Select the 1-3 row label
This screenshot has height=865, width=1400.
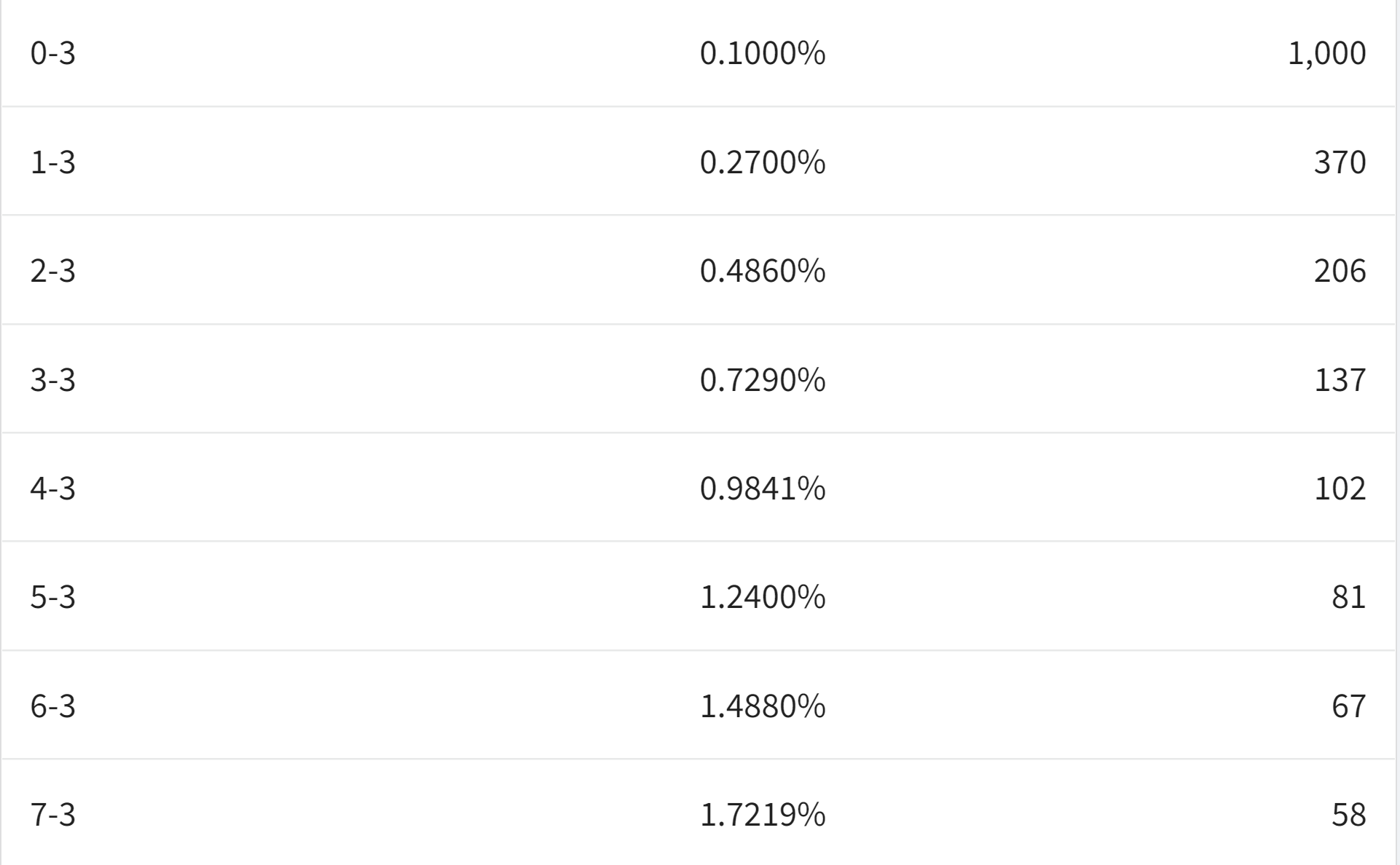[x=52, y=162]
